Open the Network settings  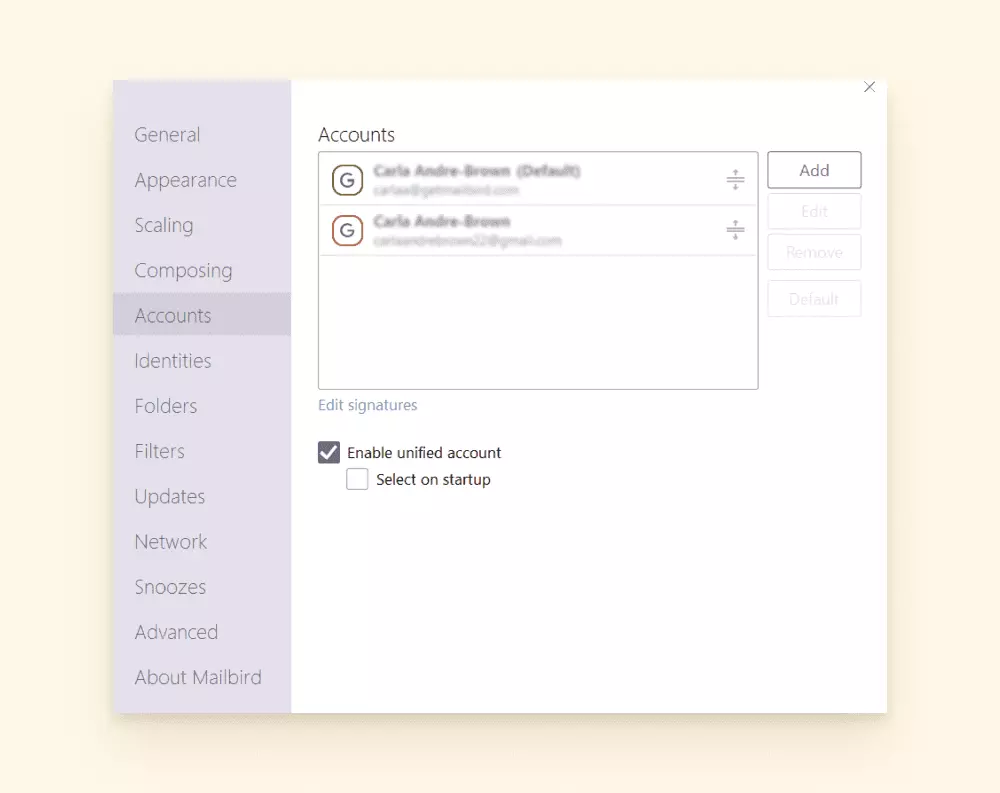(171, 542)
